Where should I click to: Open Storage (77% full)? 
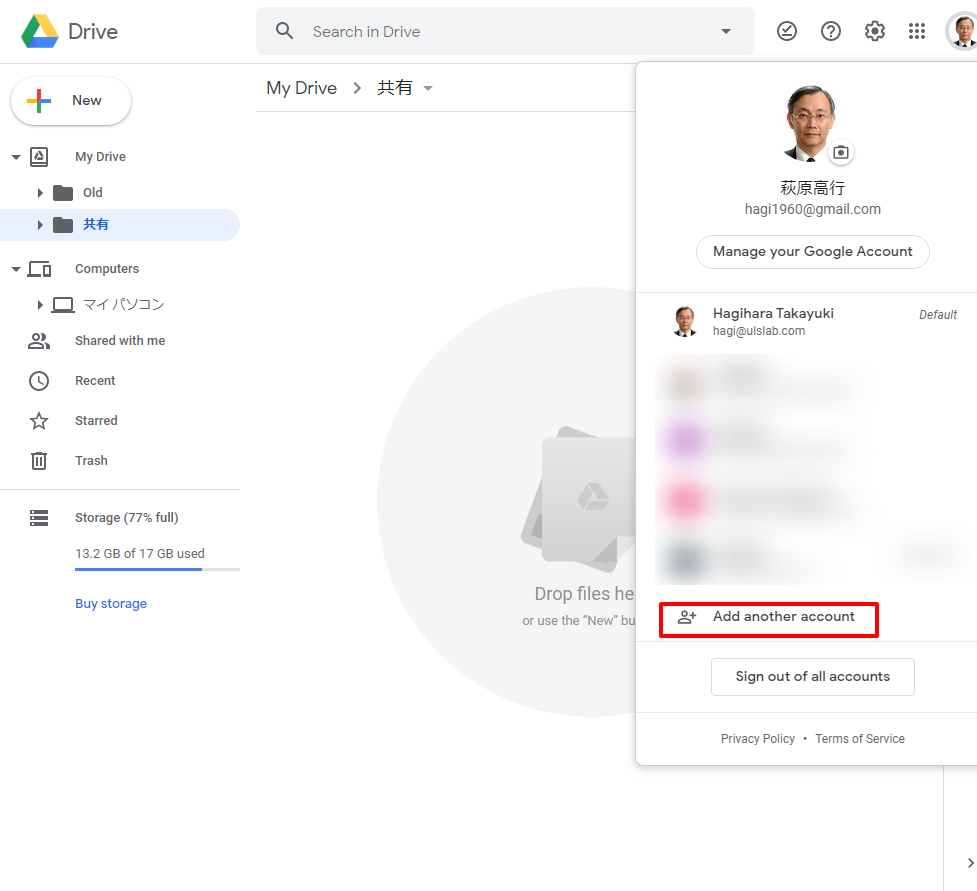point(126,518)
